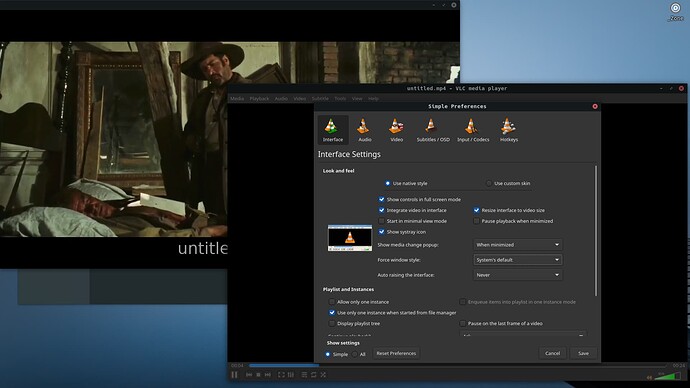Open the Video settings category
Viewport: 690px width, 388px height.
[x=396, y=130]
